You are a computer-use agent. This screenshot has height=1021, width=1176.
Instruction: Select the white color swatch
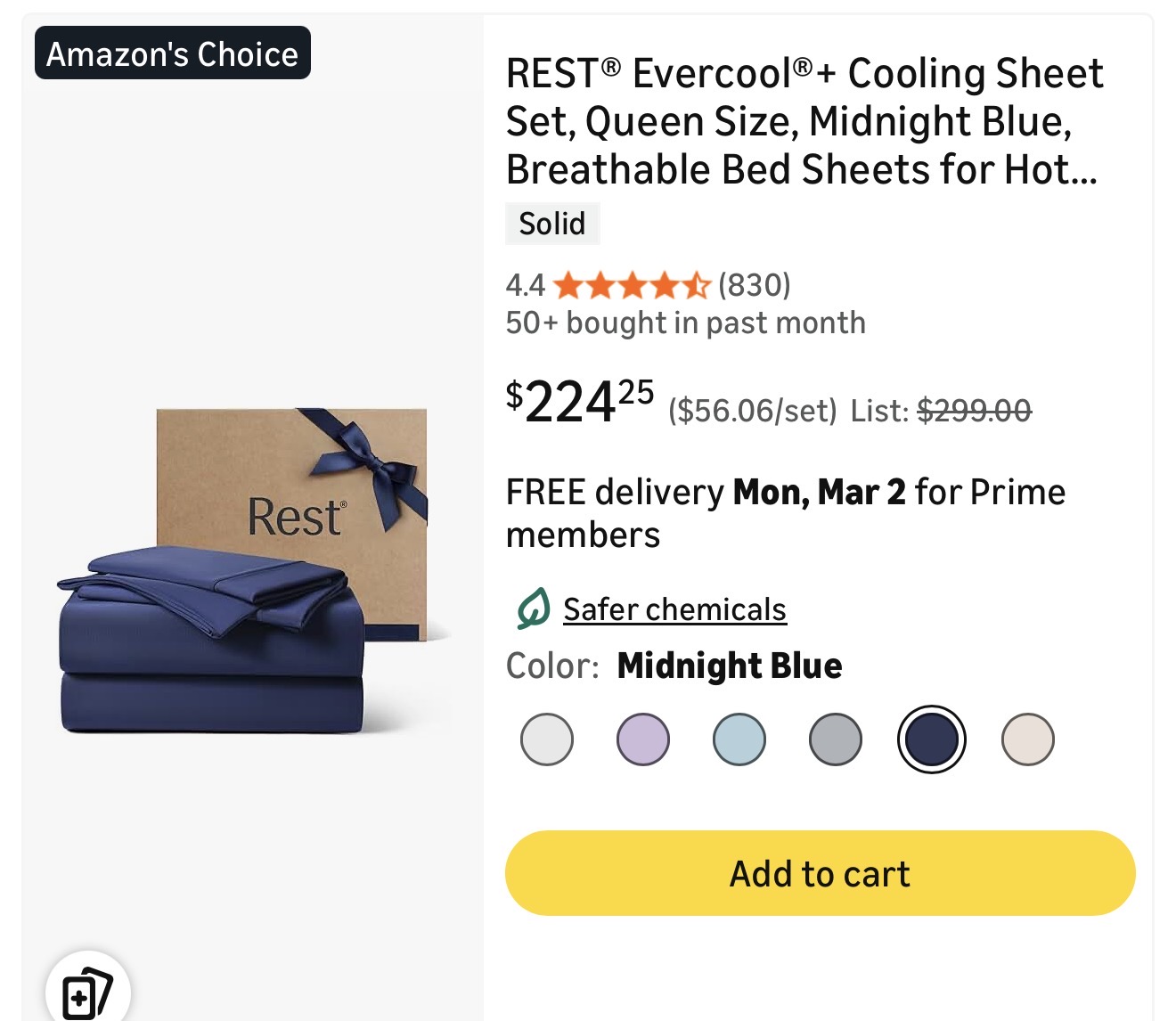coord(547,739)
